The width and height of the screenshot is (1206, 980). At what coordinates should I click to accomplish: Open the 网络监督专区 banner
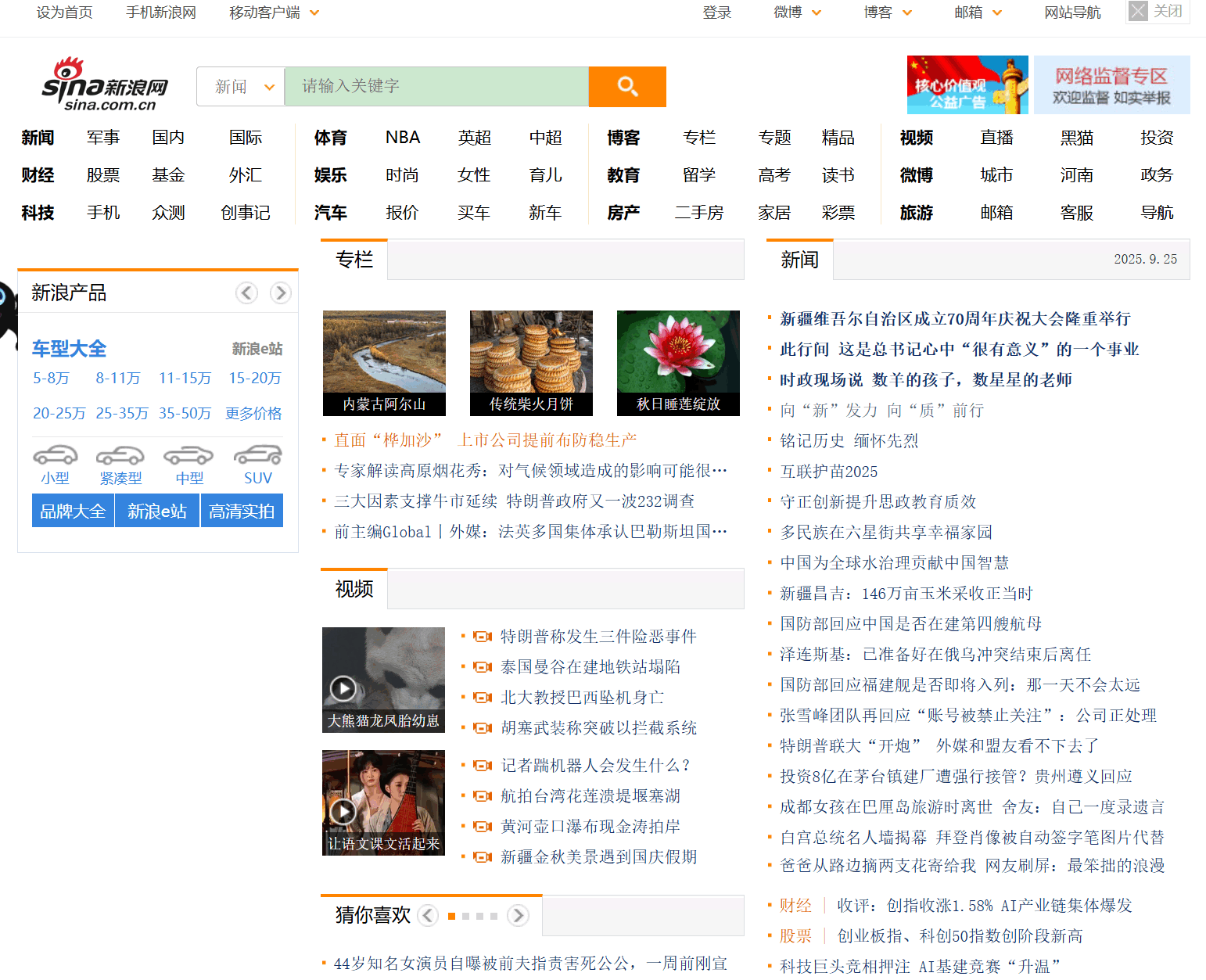(1111, 84)
